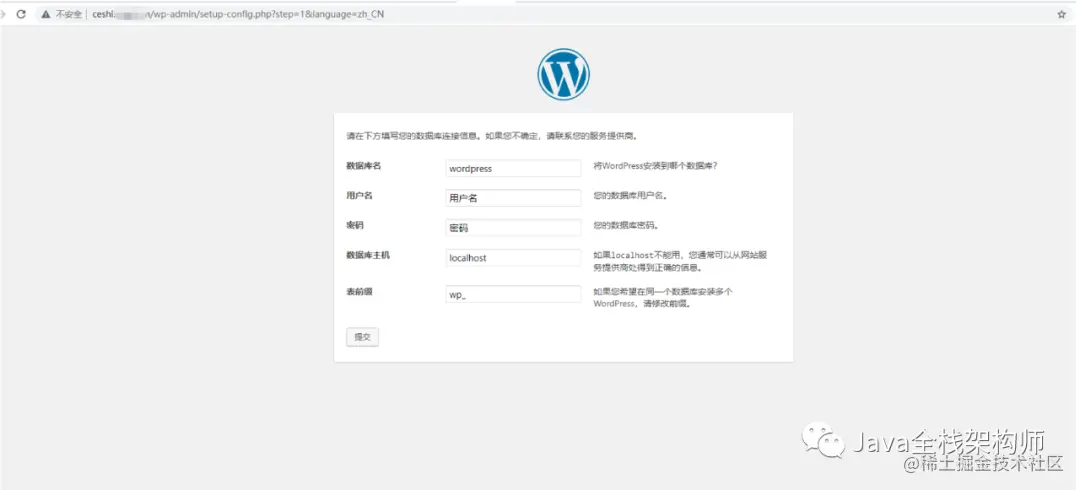Click the 数据库主机 label
The height and width of the screenshot is (490, 1080).
coord(368,255)
